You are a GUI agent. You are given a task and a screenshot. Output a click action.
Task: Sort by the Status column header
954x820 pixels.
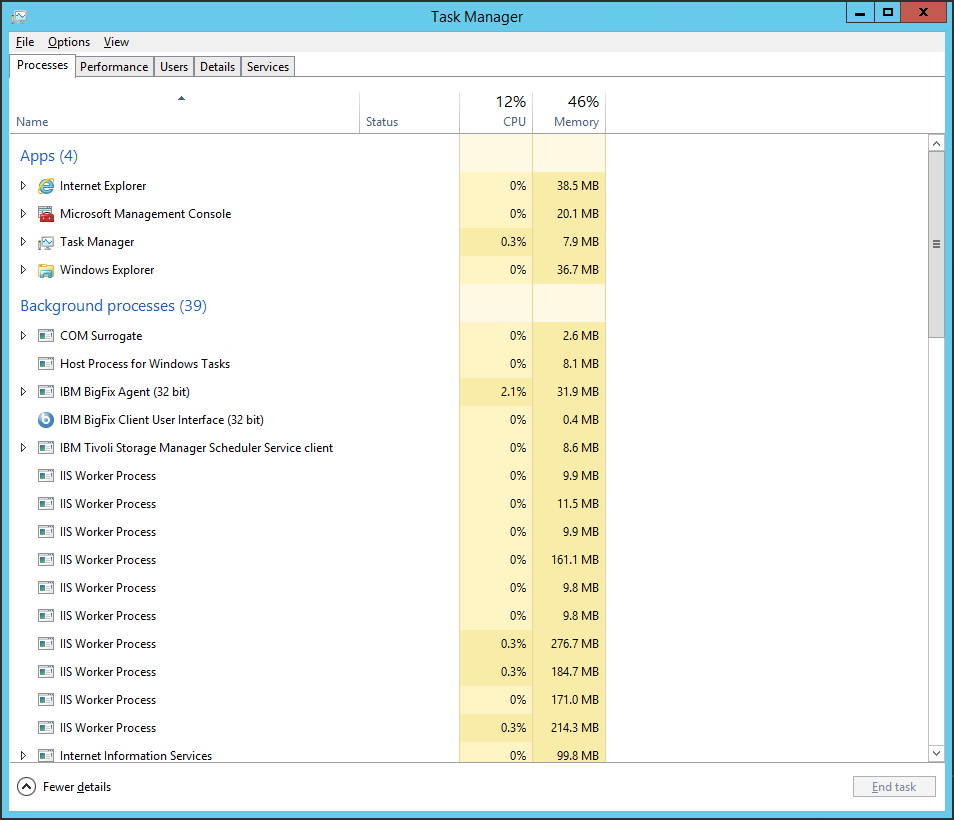tap(409, 113)
